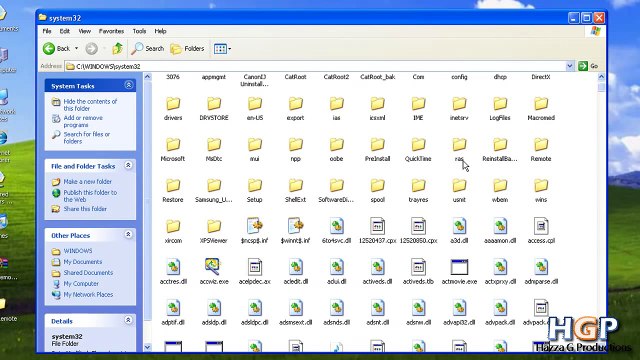The image size is (640, 360).
Task: Select the accwiz.exe file icon
Action: coord(213,267)
